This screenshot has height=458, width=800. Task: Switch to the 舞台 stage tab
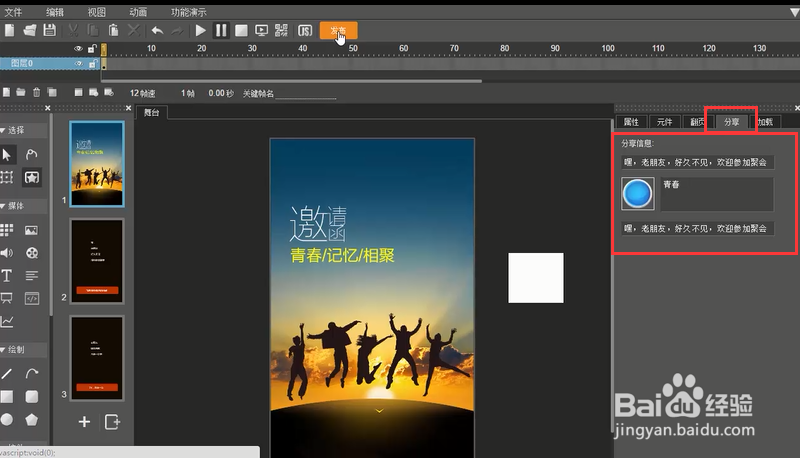(x=152, y=113)
